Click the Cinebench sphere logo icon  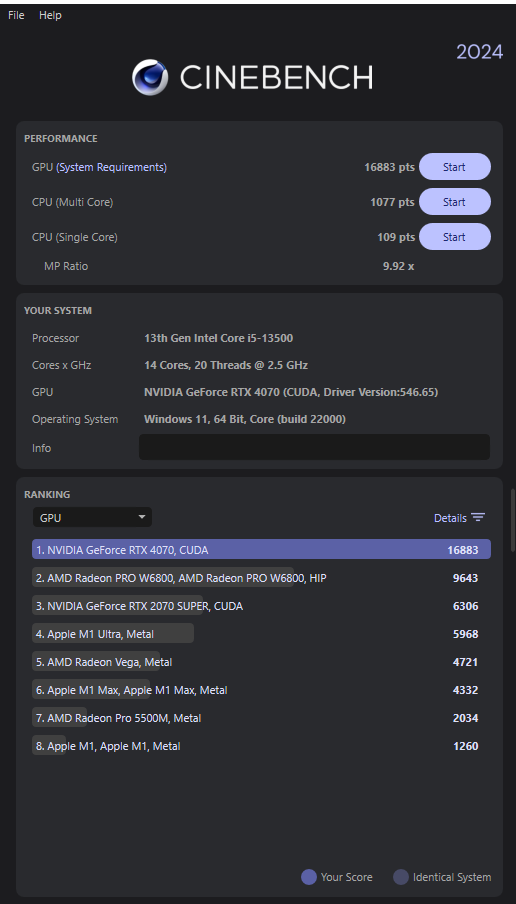(x=150, y=77)
